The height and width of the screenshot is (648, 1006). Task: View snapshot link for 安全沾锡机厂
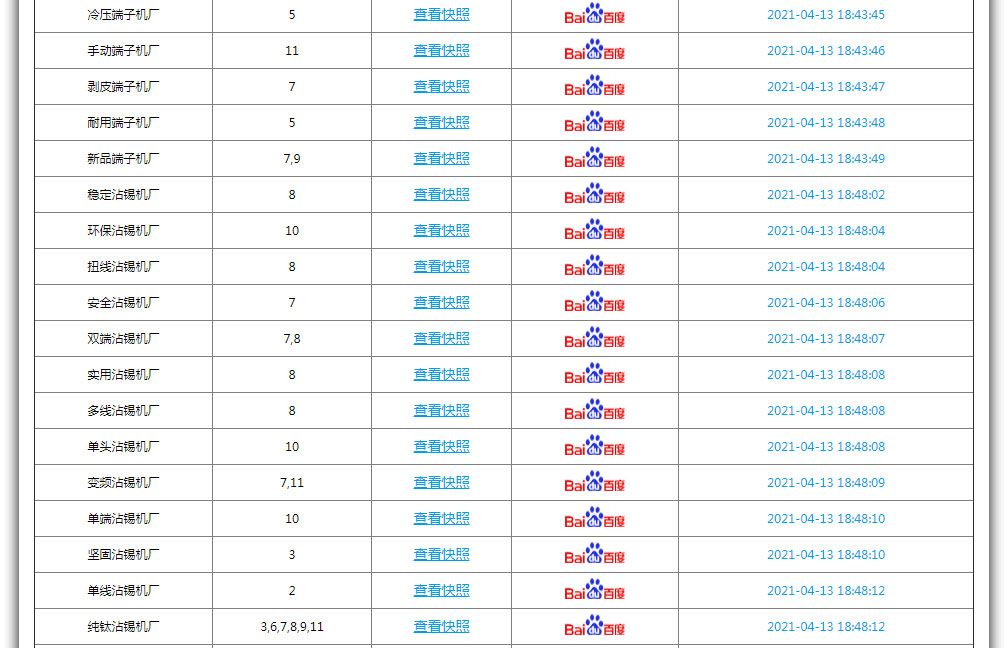click(441, 302)
